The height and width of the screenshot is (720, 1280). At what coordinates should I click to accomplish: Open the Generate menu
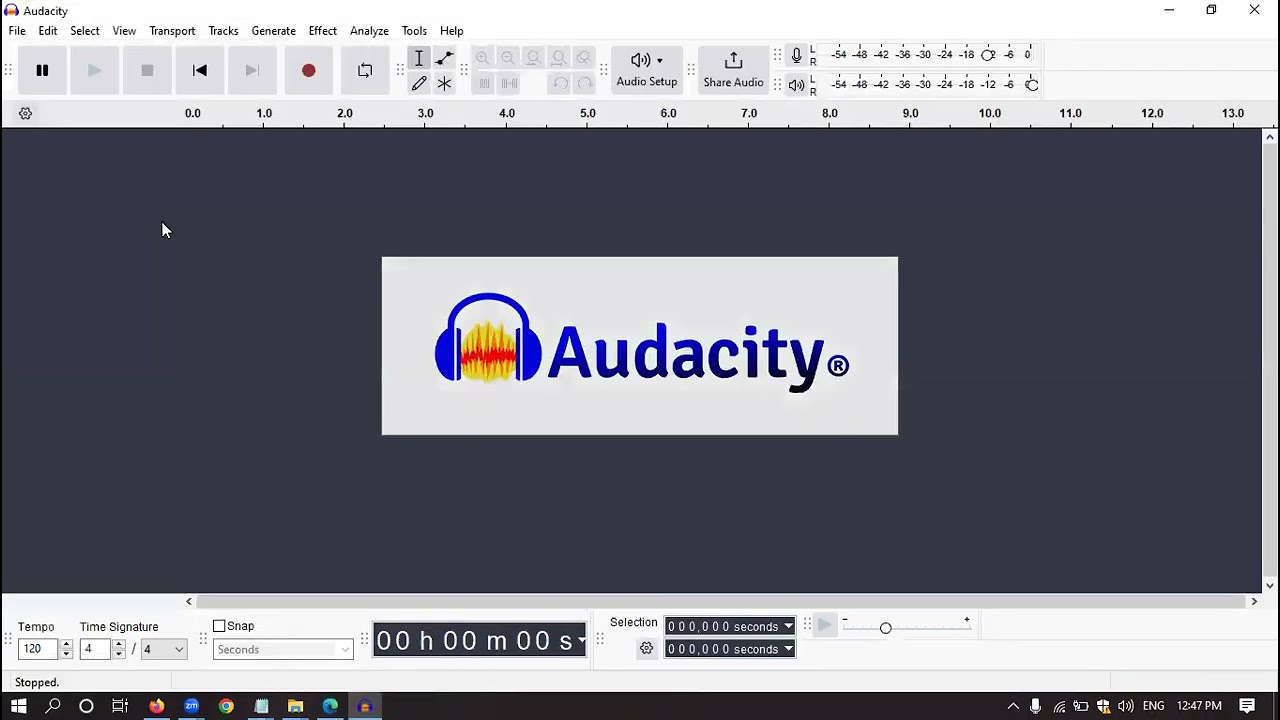(273, 31)
